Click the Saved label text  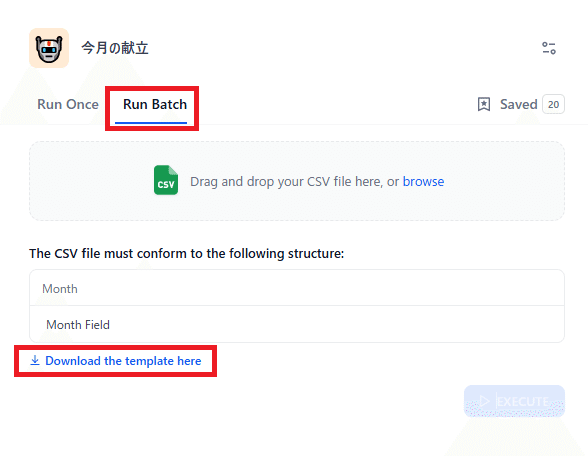point(519,104)
